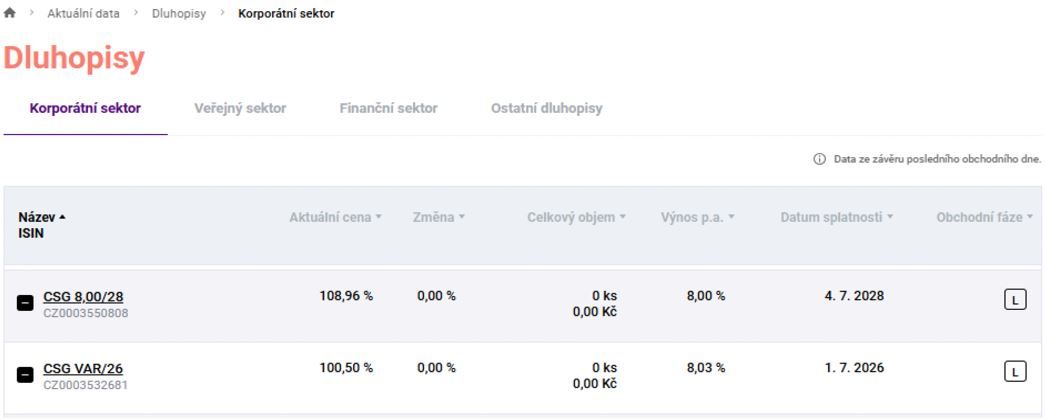Click the L trading phase badge for CSG 8,00/28
This screenshot has width=1046, height=420.
(1015, 301)
